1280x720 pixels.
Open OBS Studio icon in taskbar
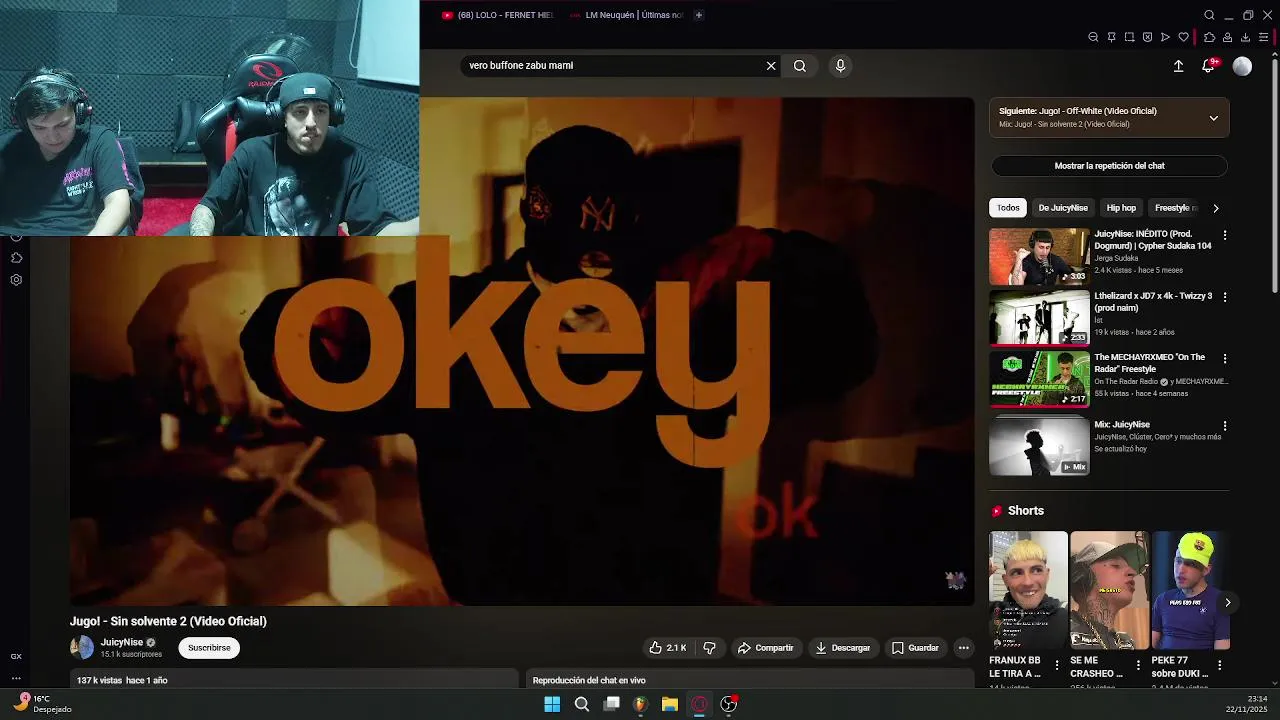729,704
